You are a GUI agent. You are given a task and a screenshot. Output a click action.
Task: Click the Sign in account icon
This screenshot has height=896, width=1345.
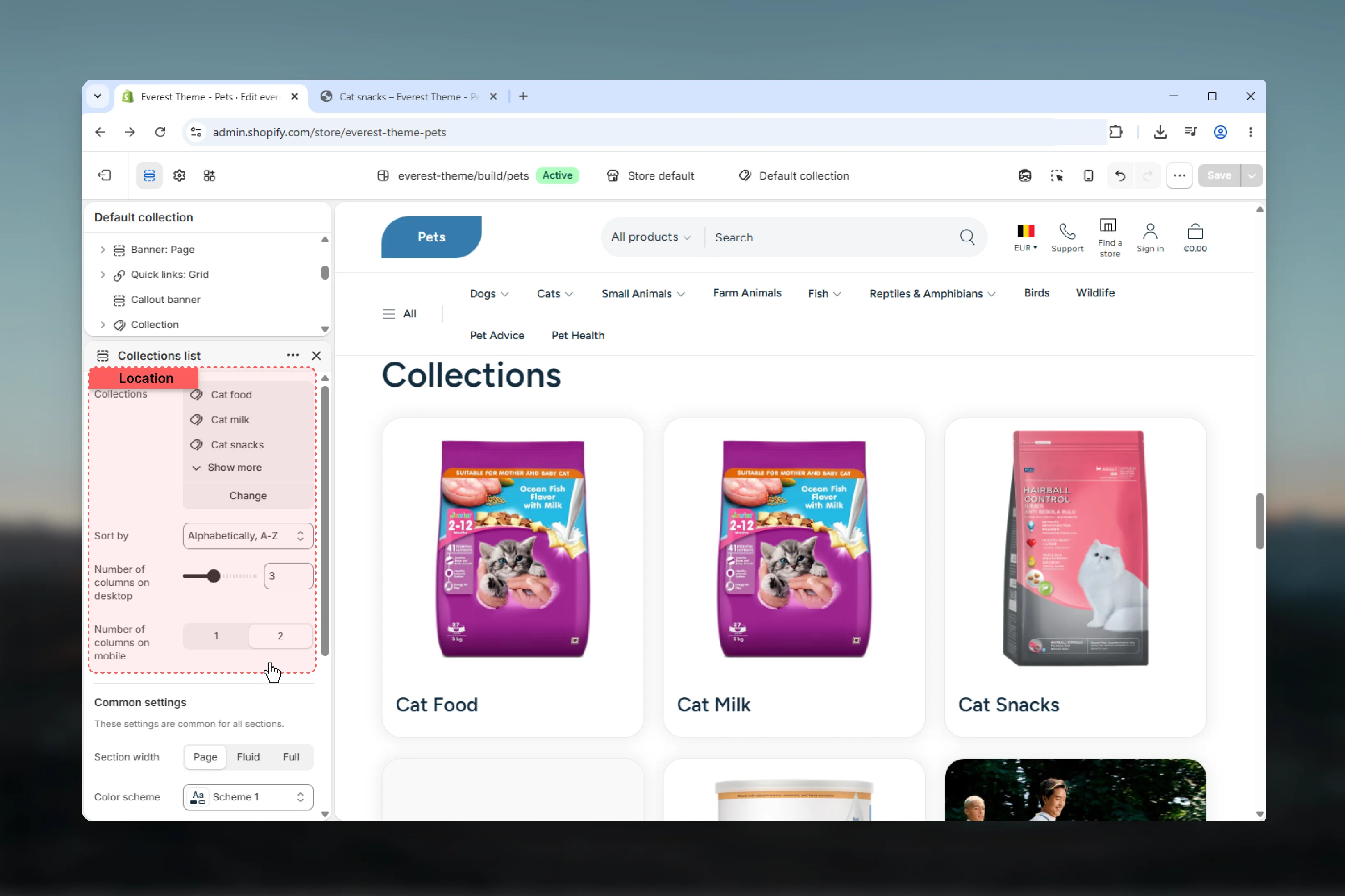(1150, 232)
